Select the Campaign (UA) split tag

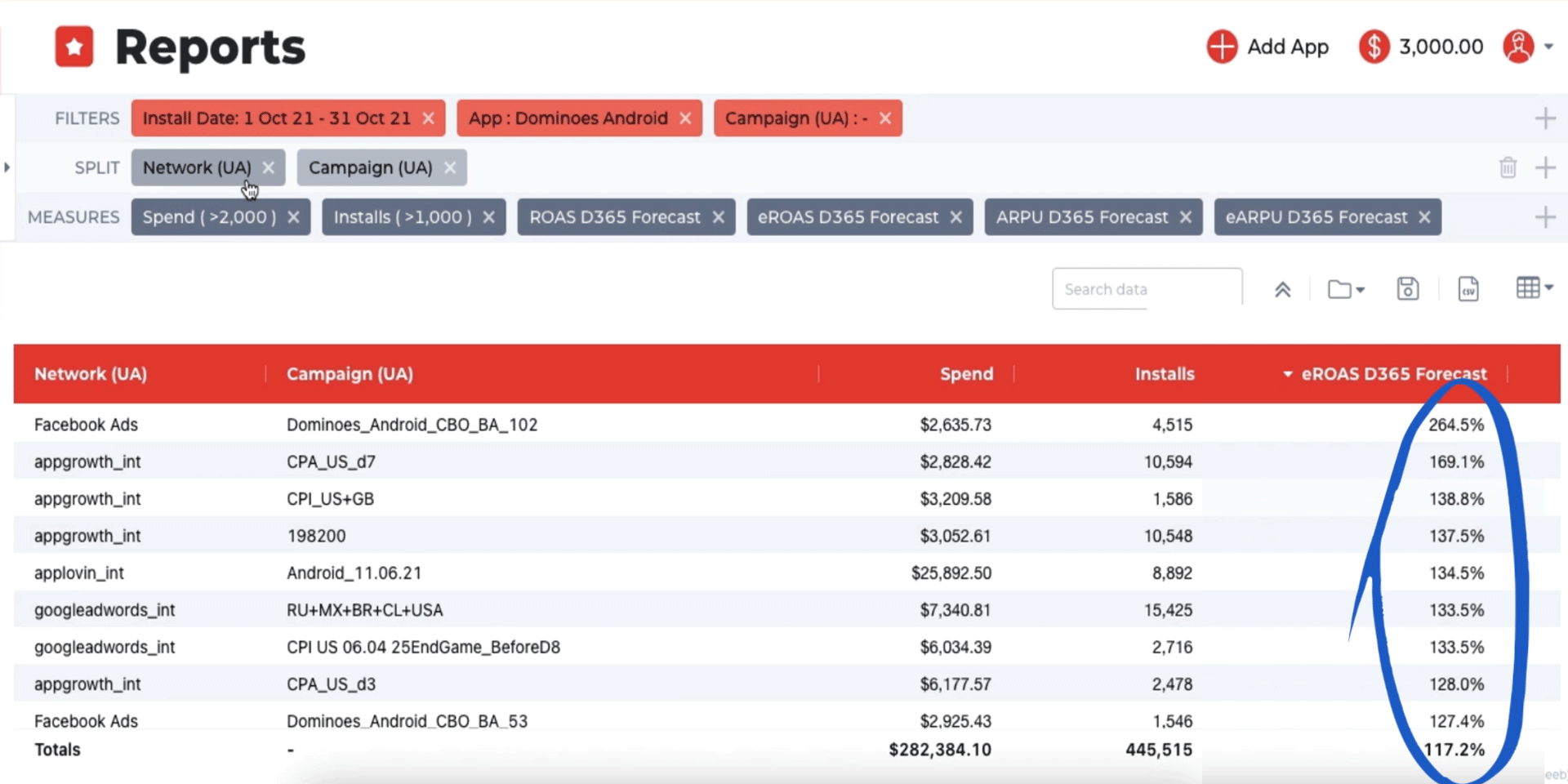[370, 167]
